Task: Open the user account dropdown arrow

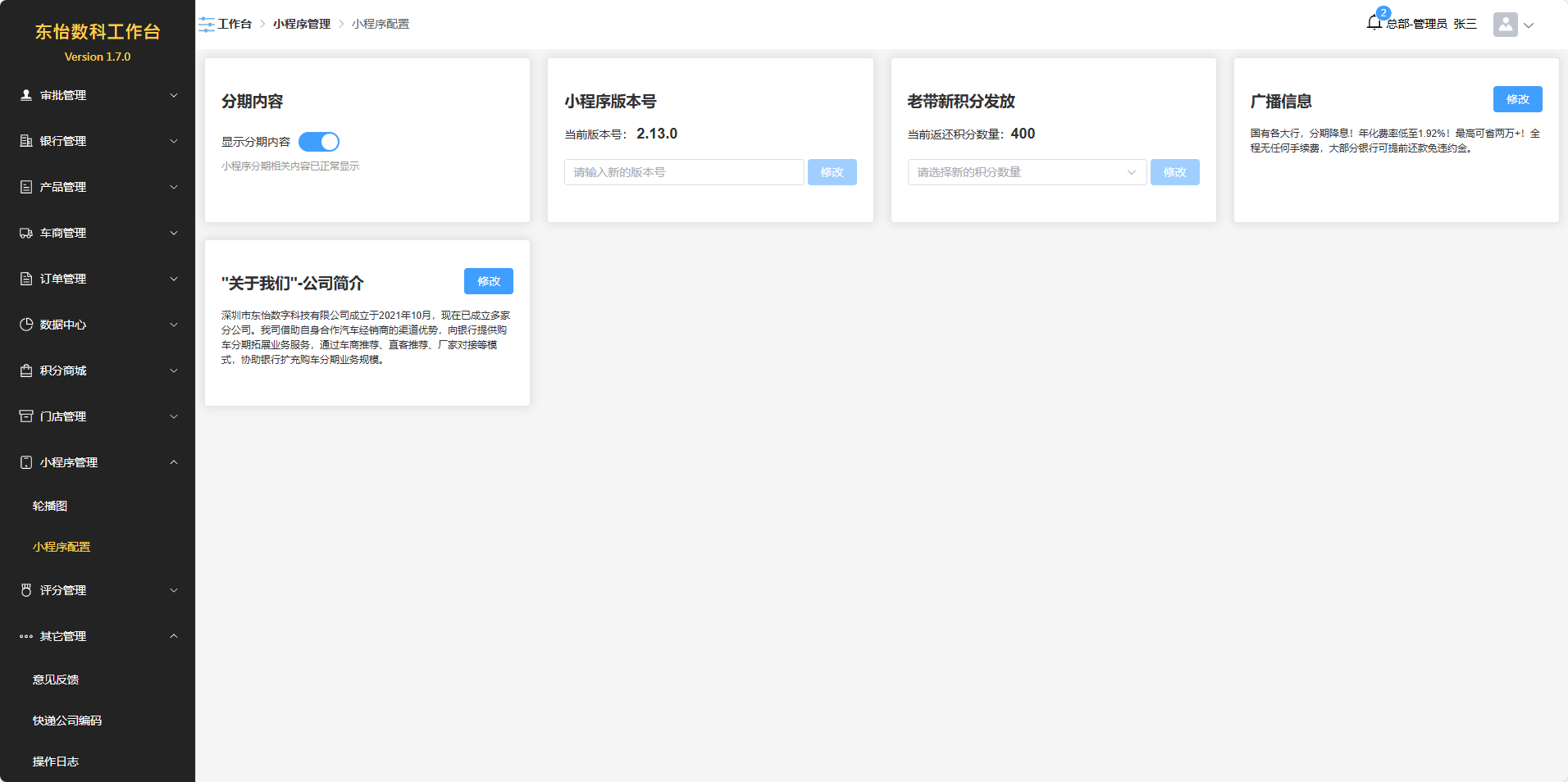Action: click(1529, 25)
